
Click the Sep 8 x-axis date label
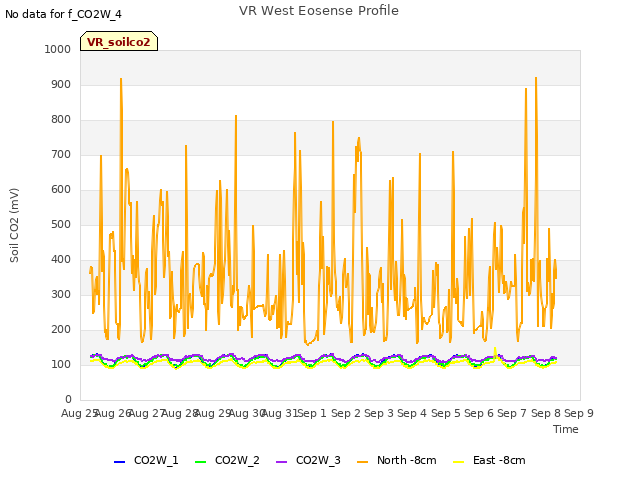click(546, 413)
